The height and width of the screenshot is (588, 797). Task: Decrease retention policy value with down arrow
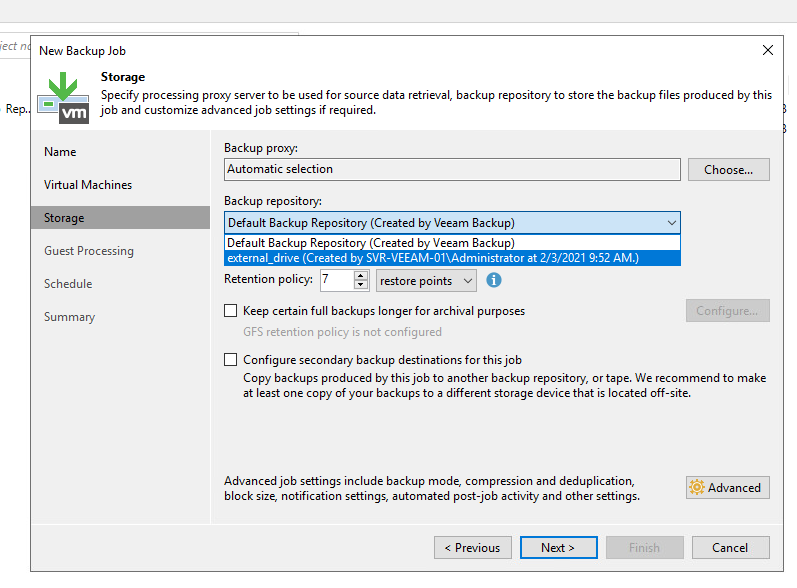(360, 285)
